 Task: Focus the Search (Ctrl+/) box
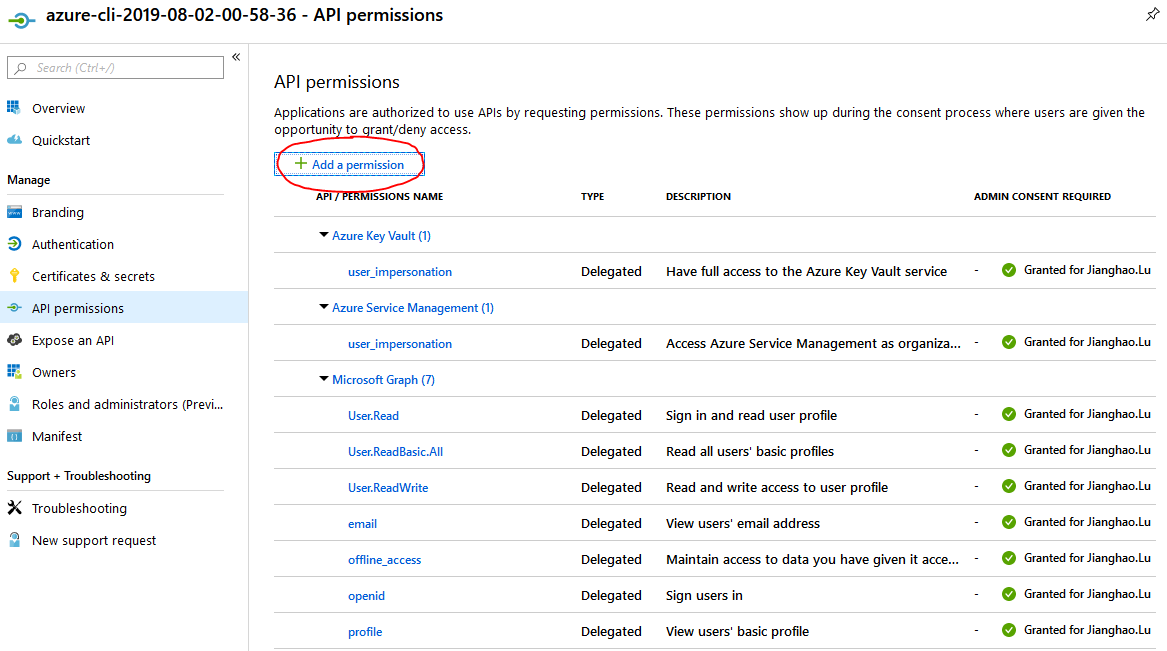tap(115, 68)
